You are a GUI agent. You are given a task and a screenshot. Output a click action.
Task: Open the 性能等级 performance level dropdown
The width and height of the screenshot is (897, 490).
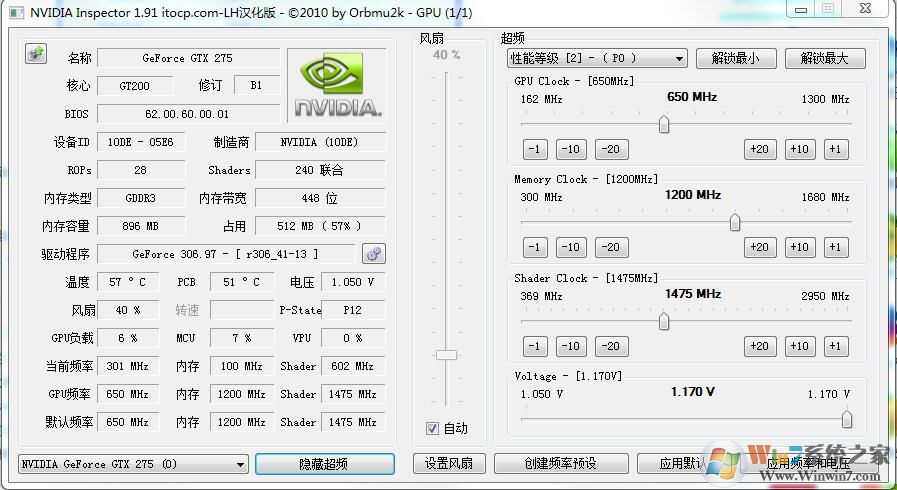tap(597, 58)
